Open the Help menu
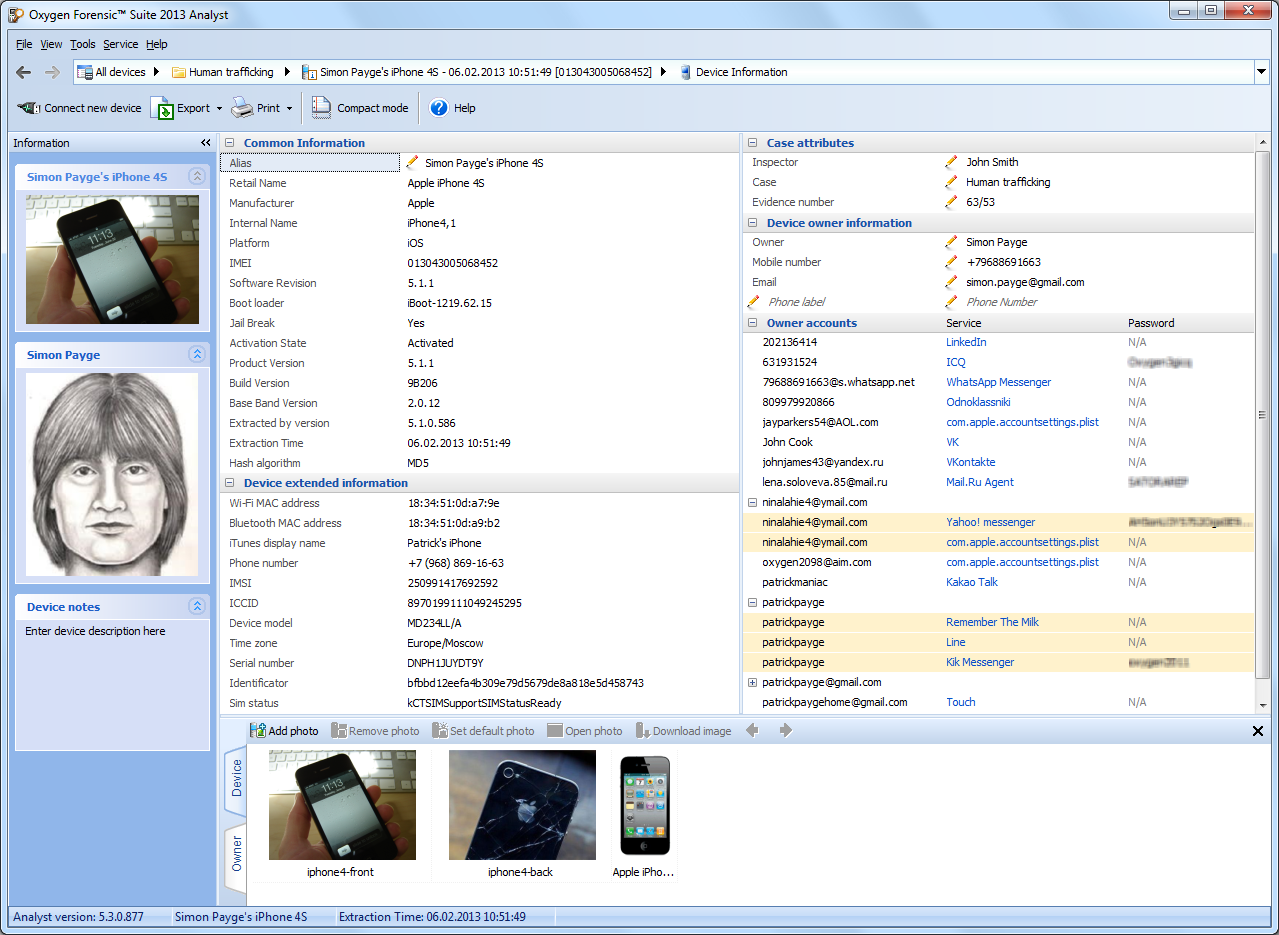 [157, 44]
